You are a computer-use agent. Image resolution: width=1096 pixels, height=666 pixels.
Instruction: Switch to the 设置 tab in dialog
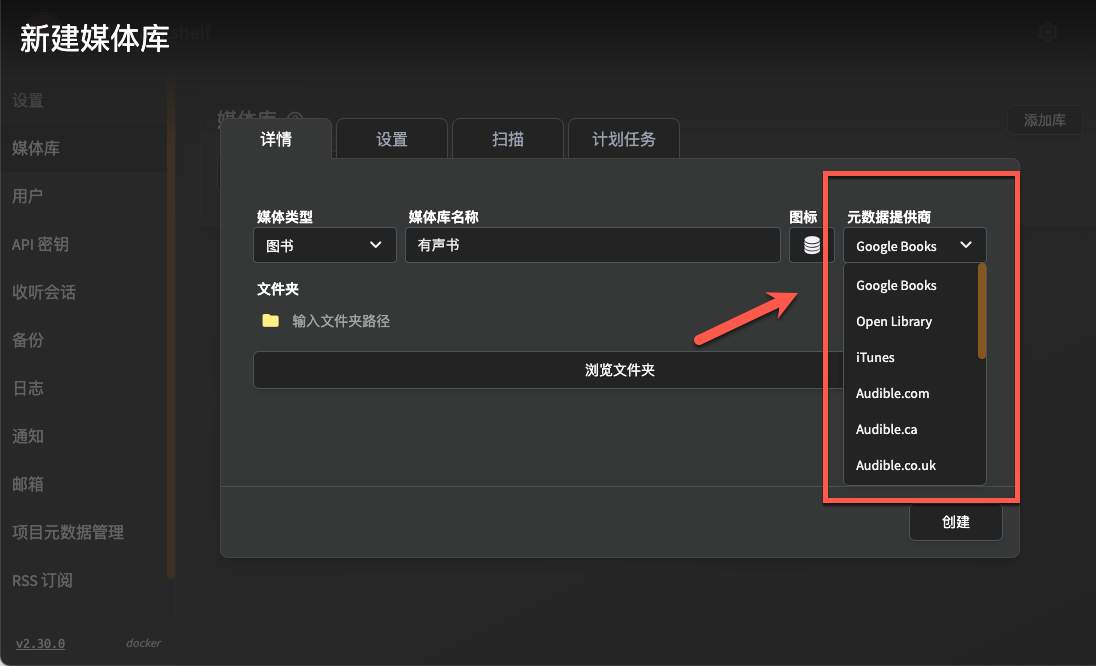coord(391,139)
